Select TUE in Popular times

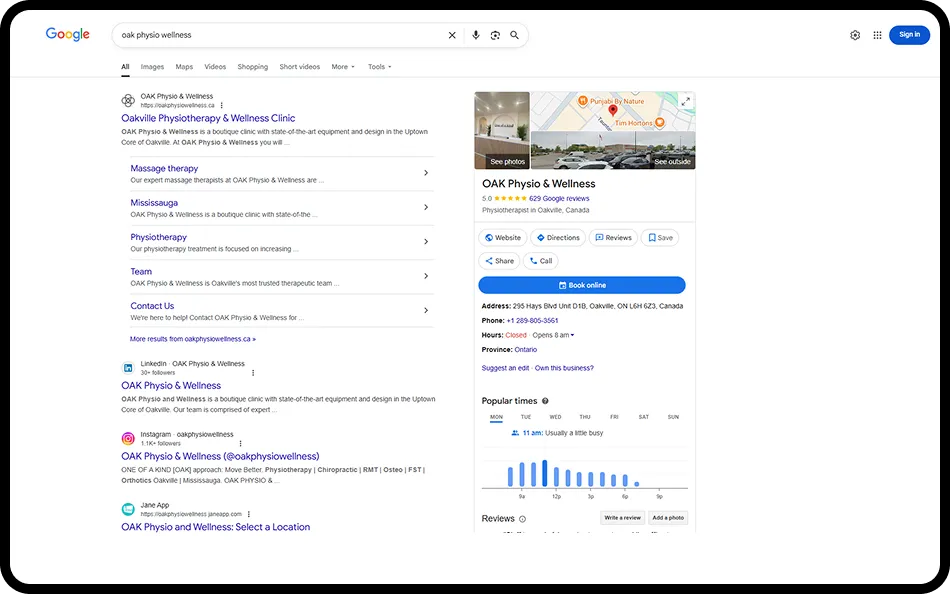(526, 417)
